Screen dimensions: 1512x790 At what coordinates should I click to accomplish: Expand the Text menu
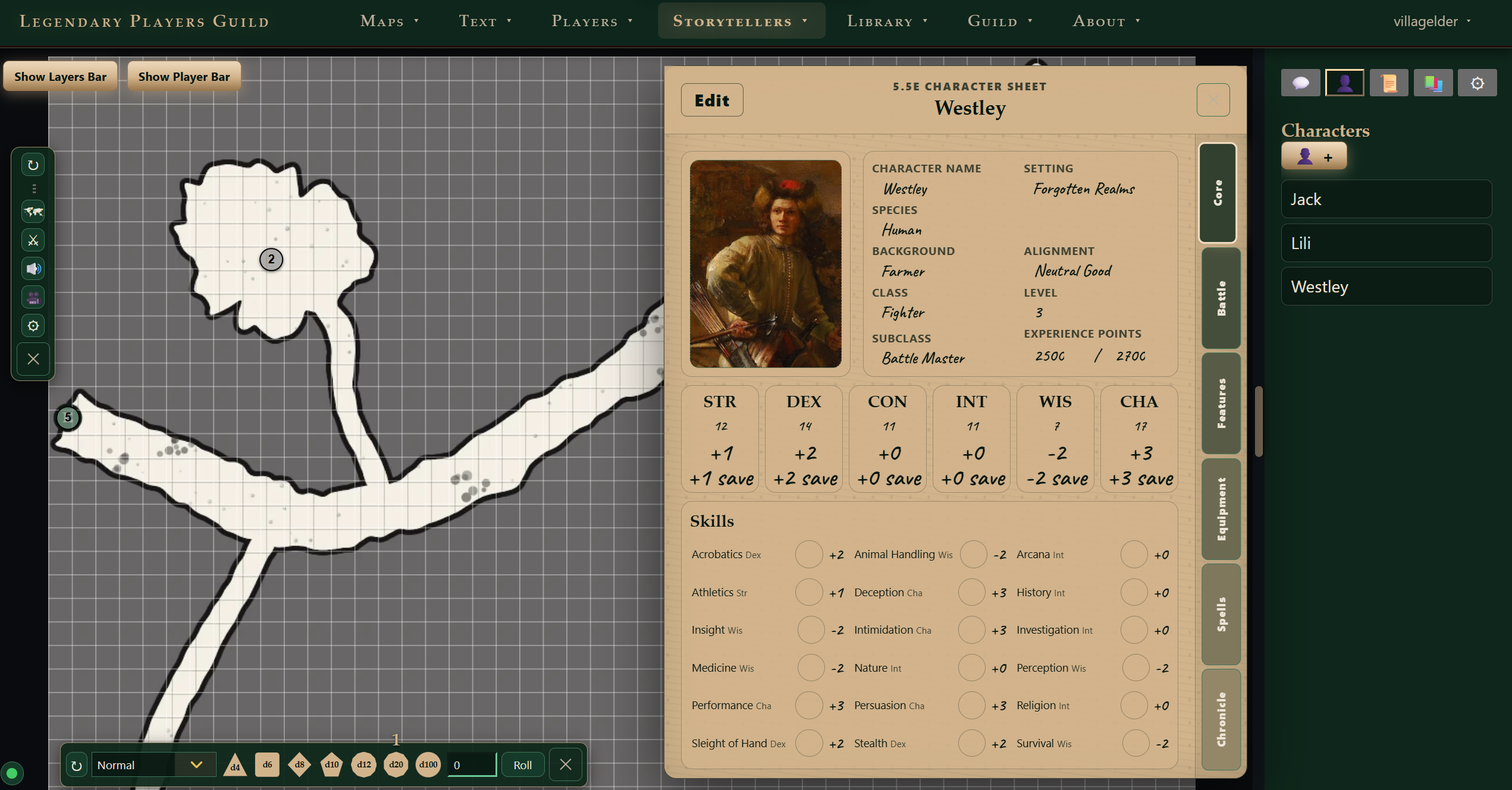point(485,21)
